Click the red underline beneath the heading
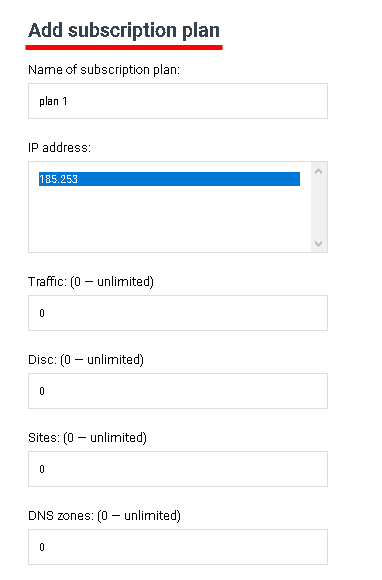The height and width of the screenshot is (580, 382). [x=124, y=47]
